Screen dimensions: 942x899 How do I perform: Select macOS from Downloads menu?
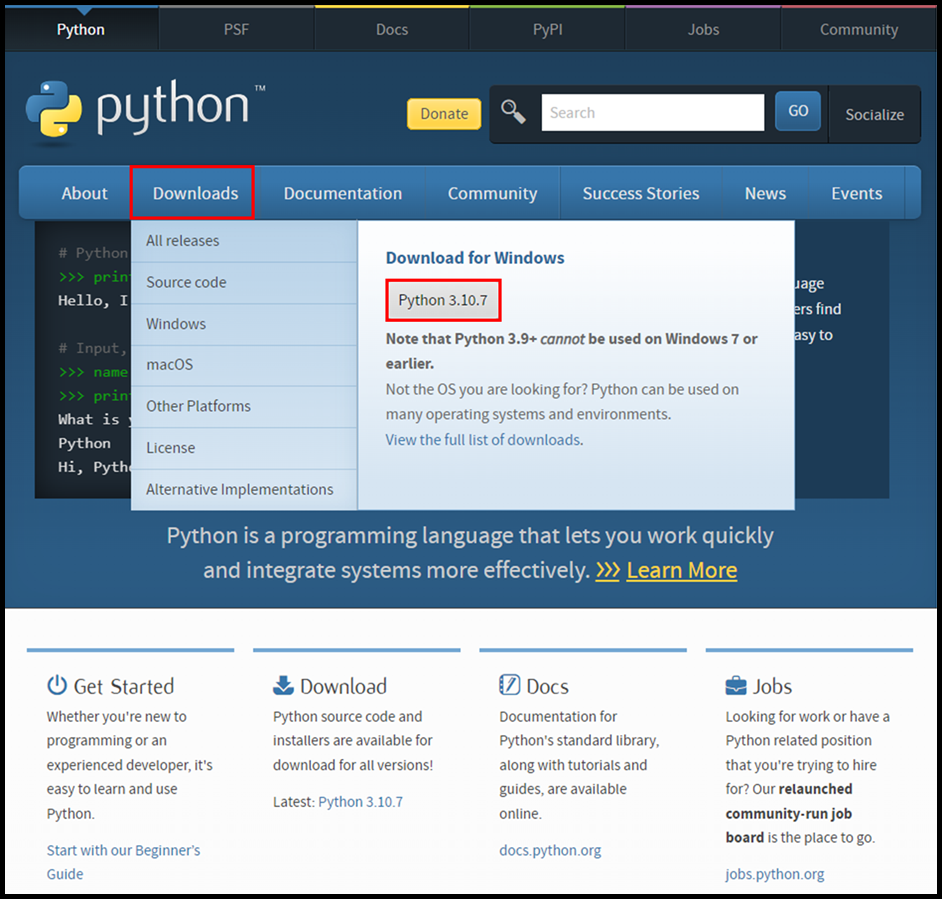pyautogui.click(x=244, y=365)
